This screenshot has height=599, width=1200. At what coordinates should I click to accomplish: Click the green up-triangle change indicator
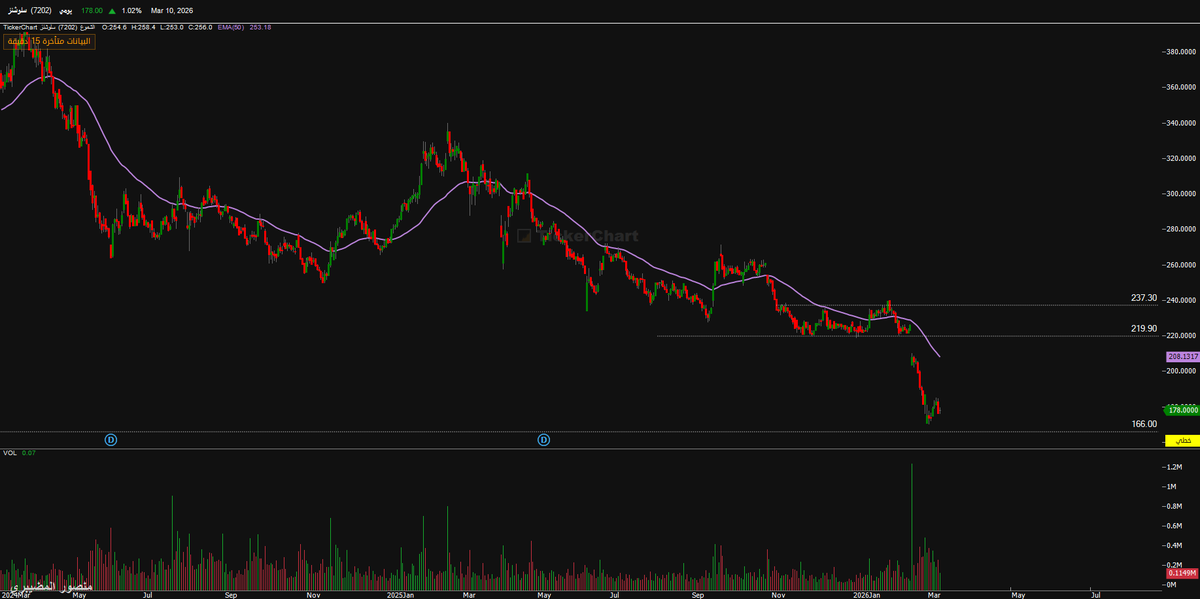pos(112,11)
